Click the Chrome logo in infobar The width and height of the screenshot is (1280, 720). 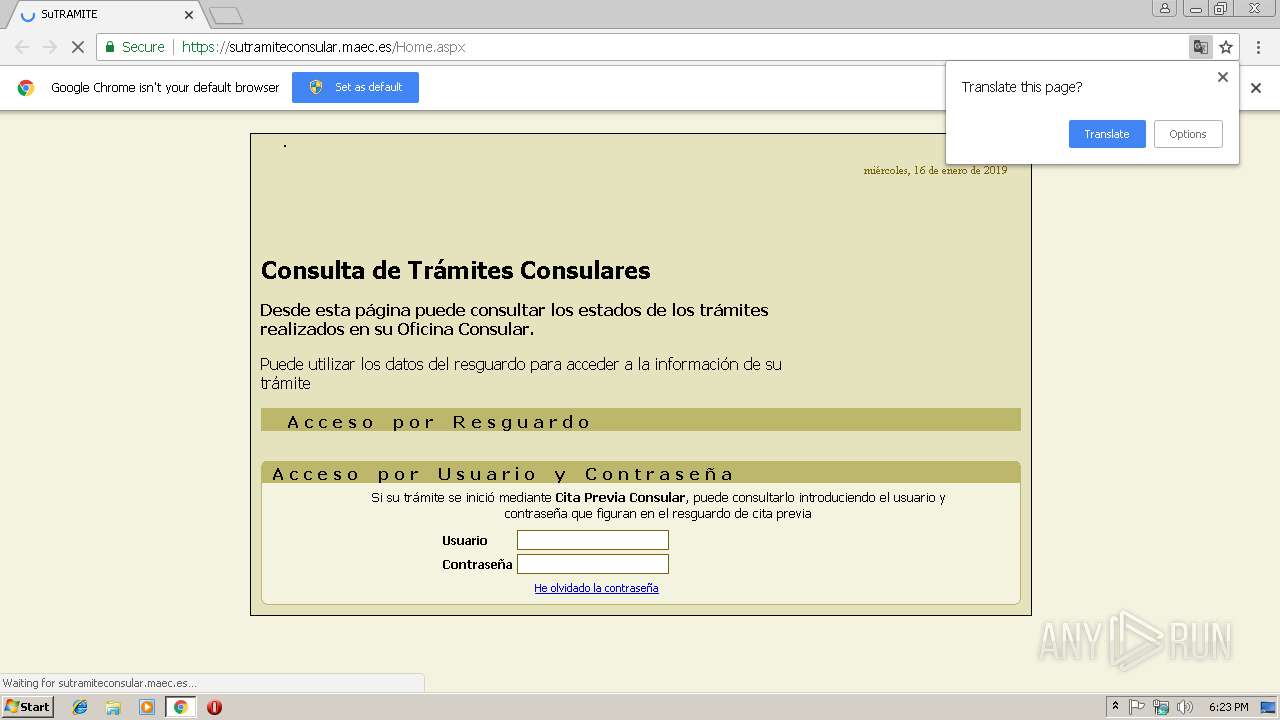[26, 88]
